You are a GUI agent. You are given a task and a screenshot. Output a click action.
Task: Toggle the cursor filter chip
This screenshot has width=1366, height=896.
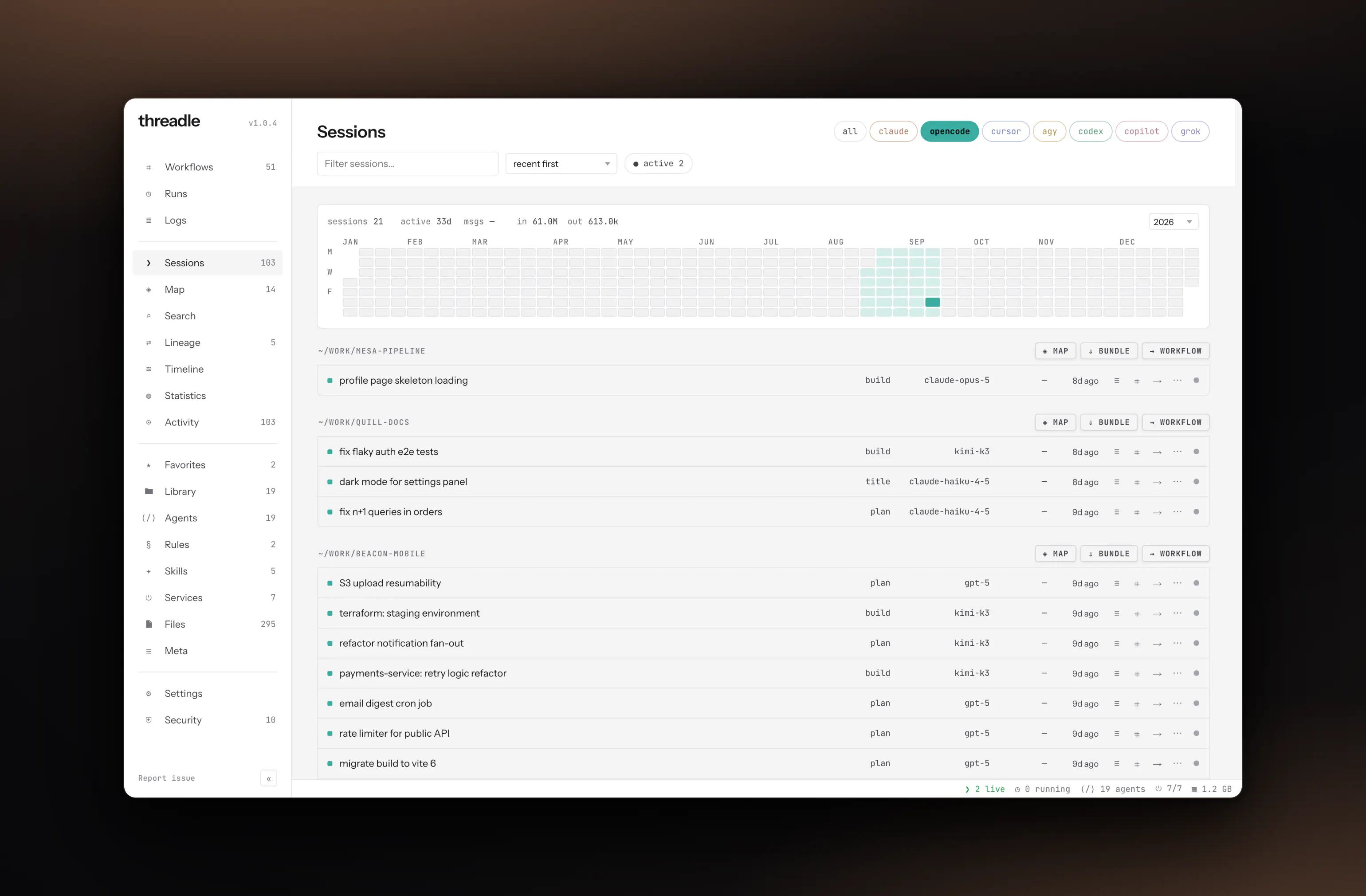tap(1006, 131)
